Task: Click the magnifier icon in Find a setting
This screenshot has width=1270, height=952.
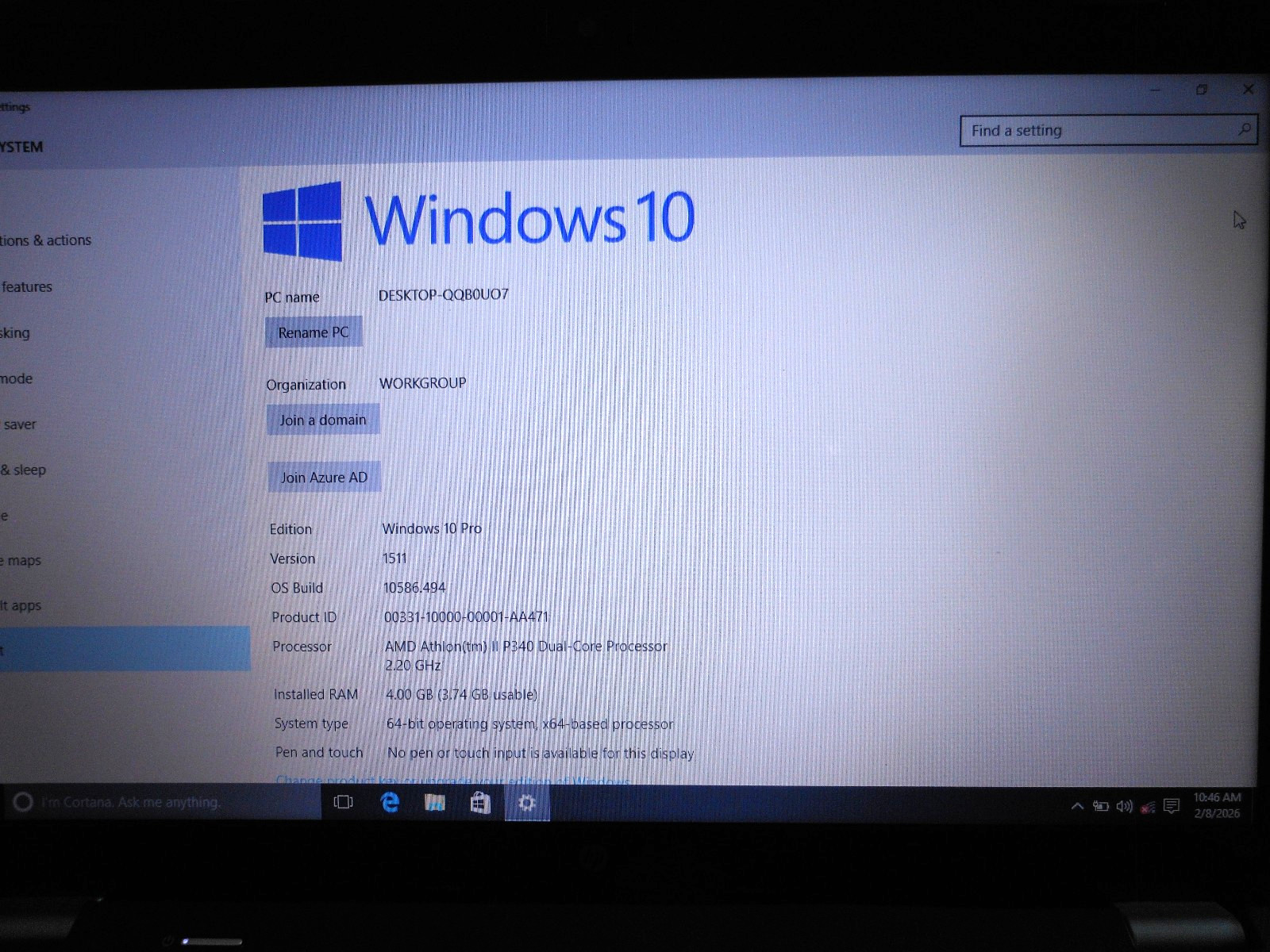Action: point(1245,129)
